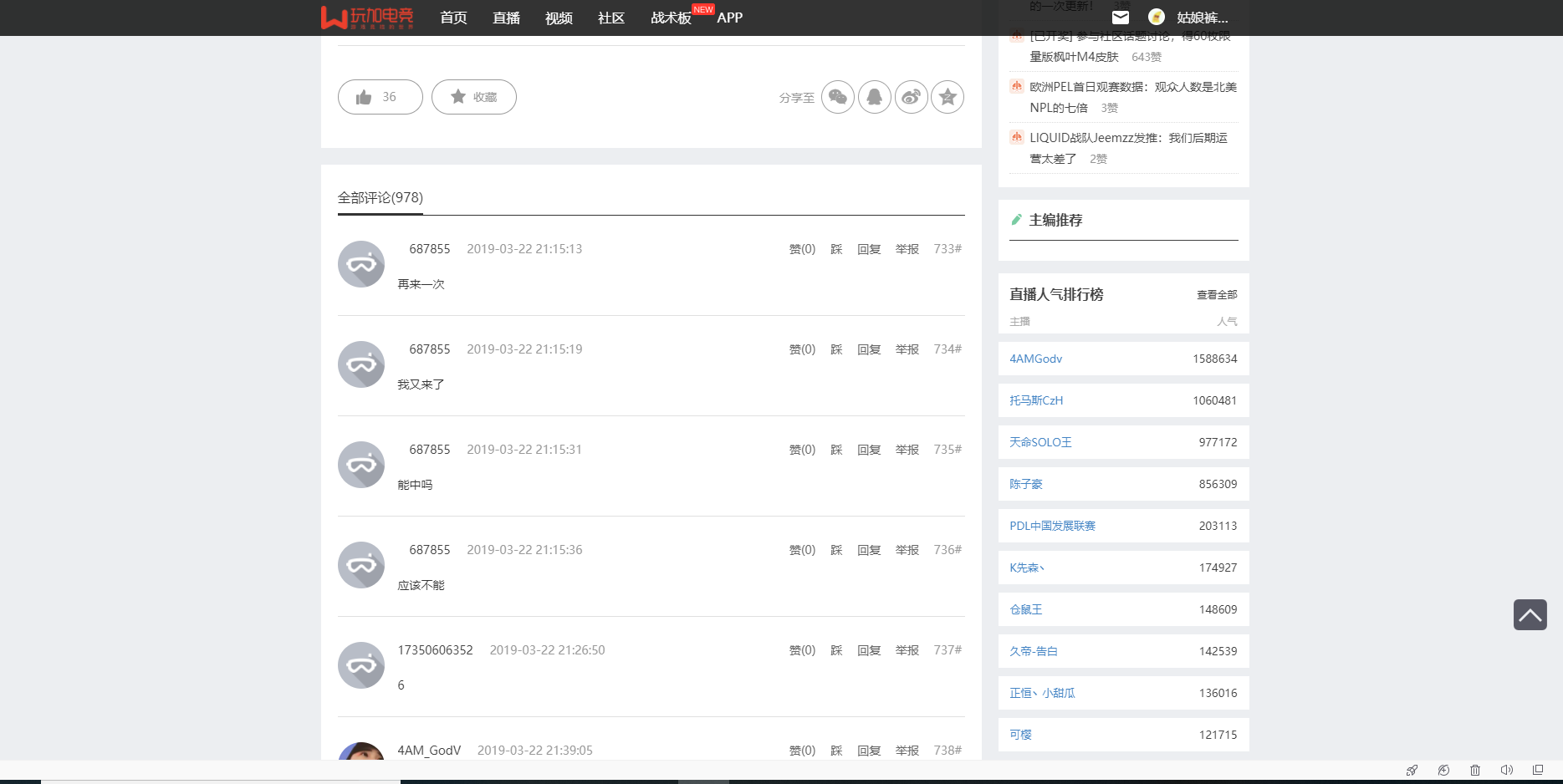Open the user profile avatar in header
This screenshot has width=1563, height=784.
(1157, 17)
